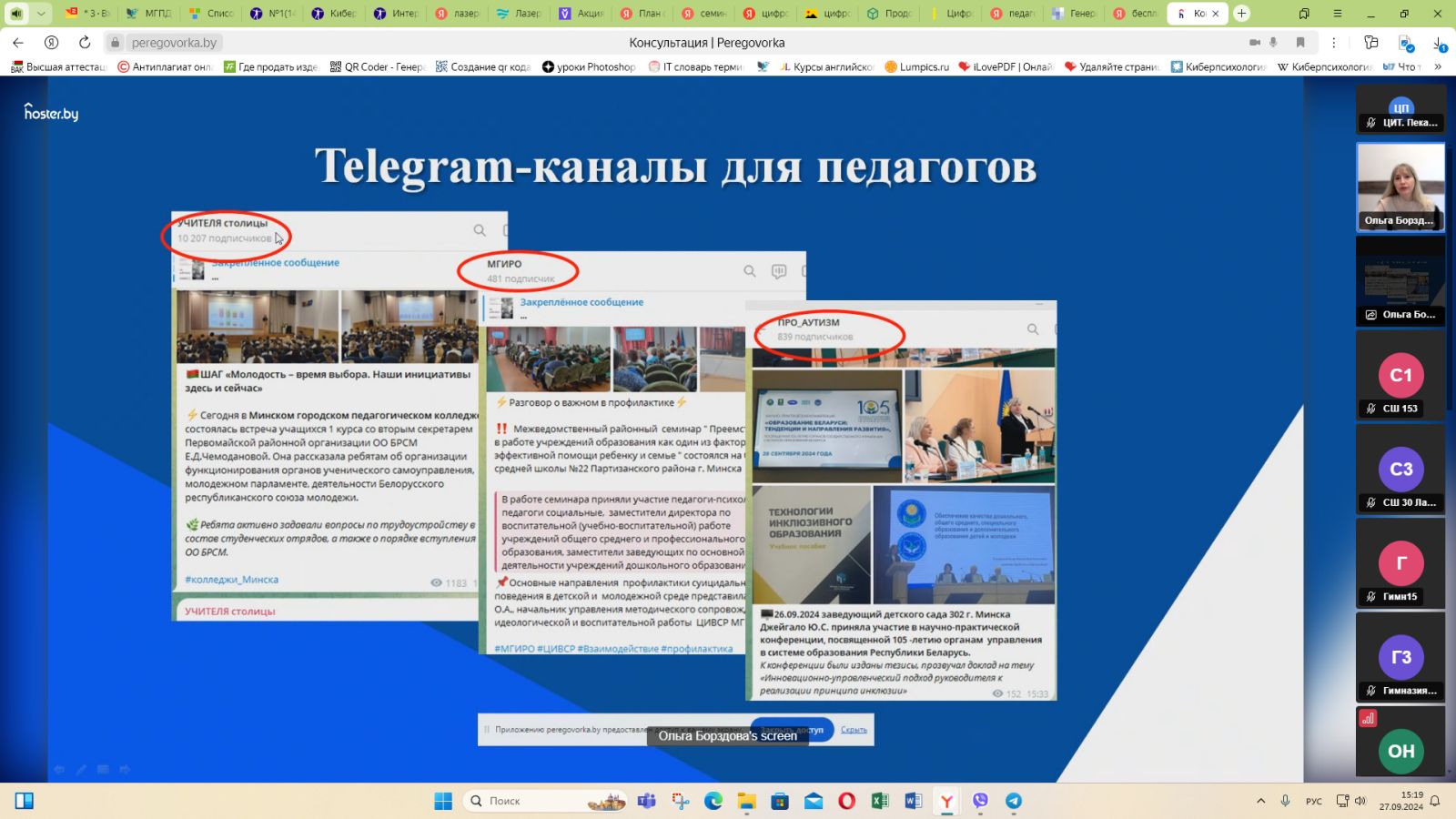Screen dimensions: 1456x819
Task: Click the peregovorka.by address bar
Action: pyautogui.click(x=174, y=43)
